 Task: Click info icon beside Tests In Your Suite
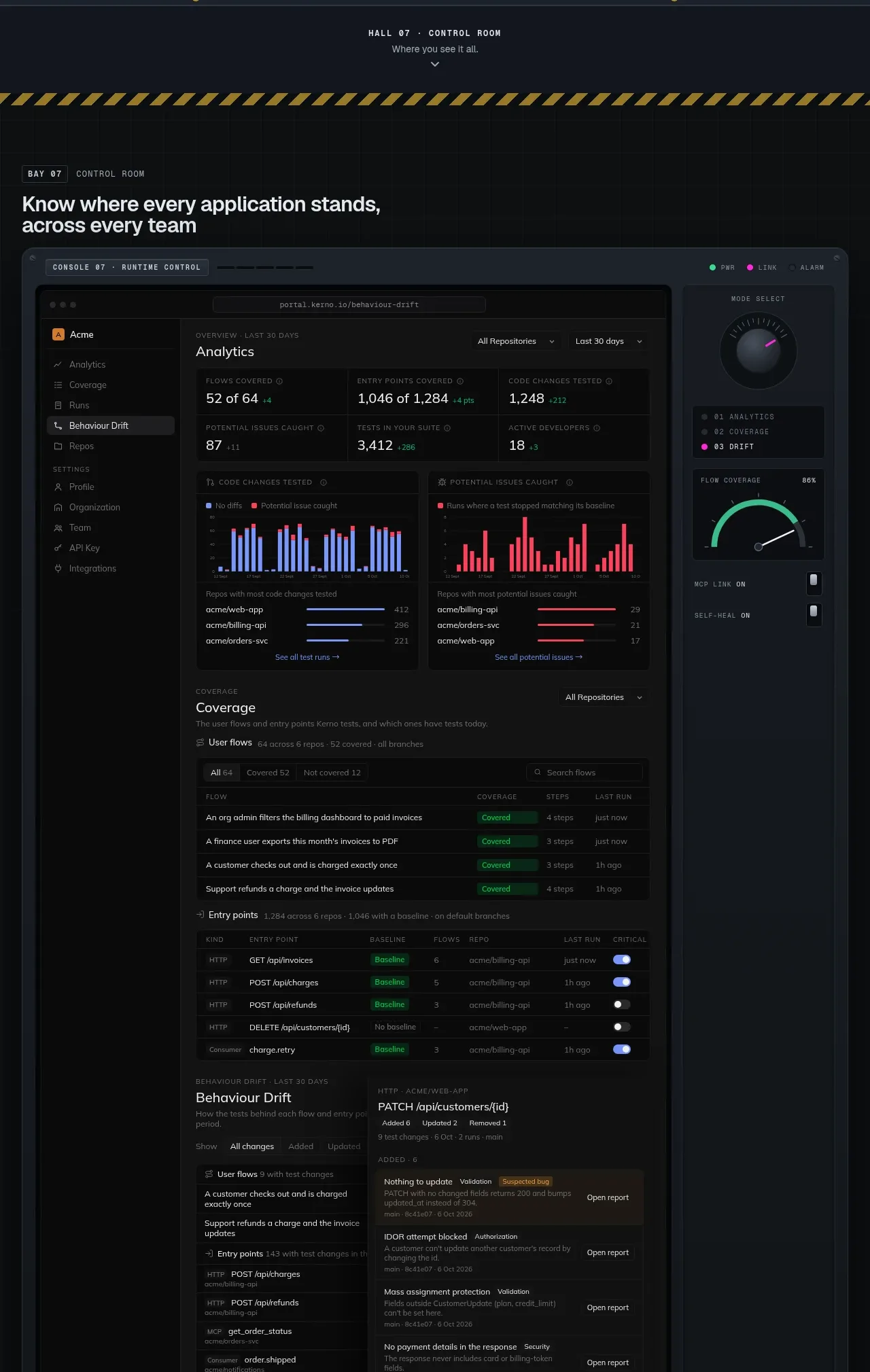[x=447, y=428]
